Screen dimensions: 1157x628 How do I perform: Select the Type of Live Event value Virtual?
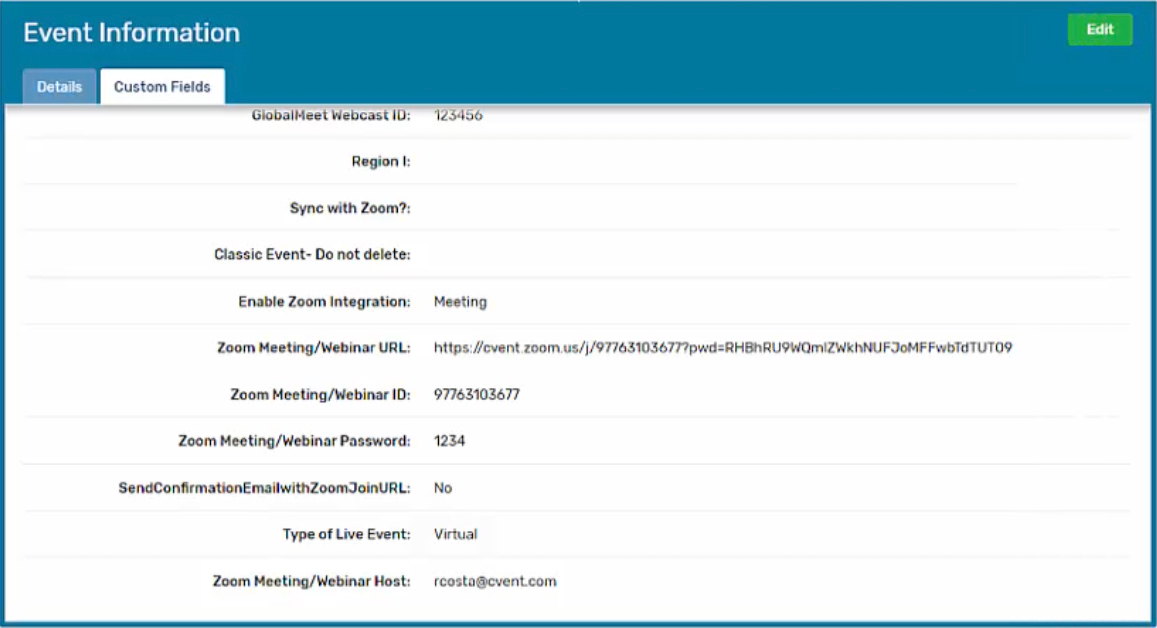[x=456, y=534]
